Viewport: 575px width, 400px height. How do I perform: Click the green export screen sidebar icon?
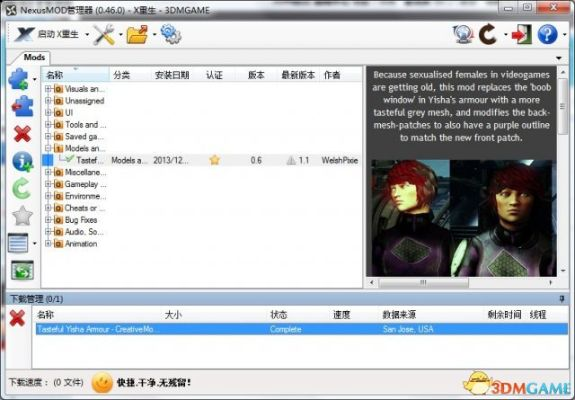[x=22, y=271]
